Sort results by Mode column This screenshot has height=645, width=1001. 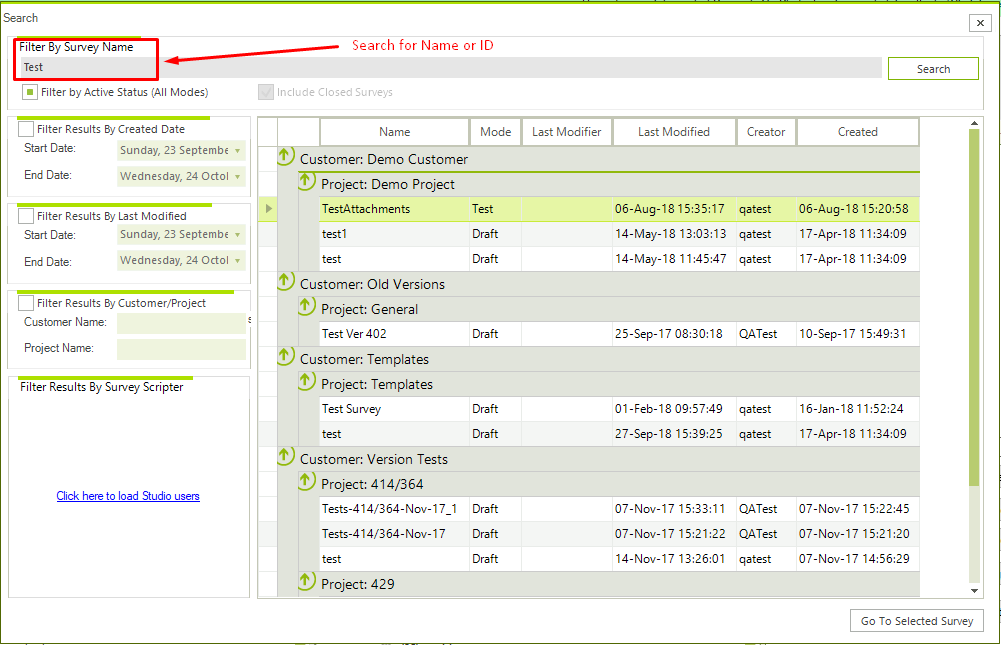coord(495,132)
